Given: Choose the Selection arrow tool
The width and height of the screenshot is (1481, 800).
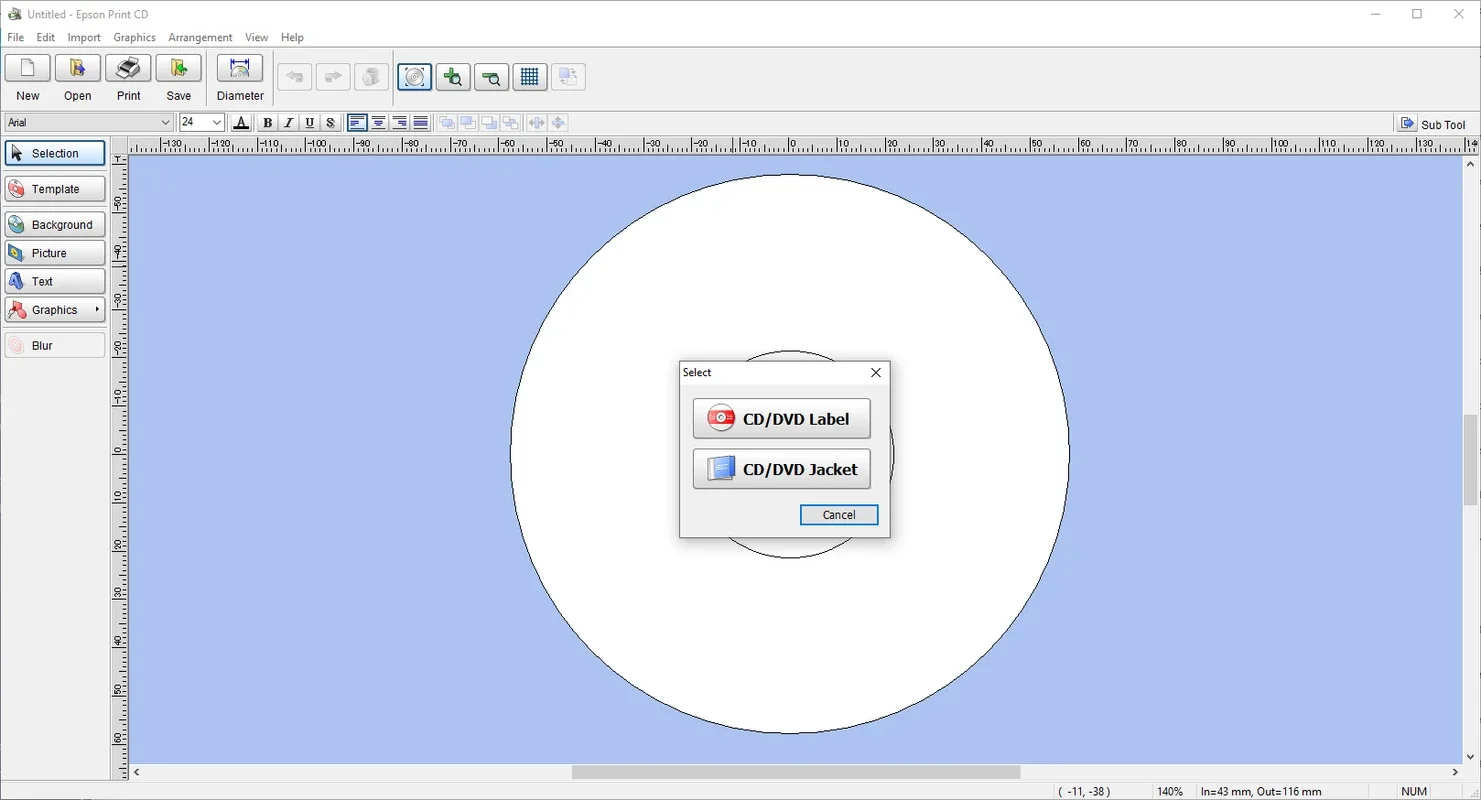Looking at the screenshot, I should point(55,153).
